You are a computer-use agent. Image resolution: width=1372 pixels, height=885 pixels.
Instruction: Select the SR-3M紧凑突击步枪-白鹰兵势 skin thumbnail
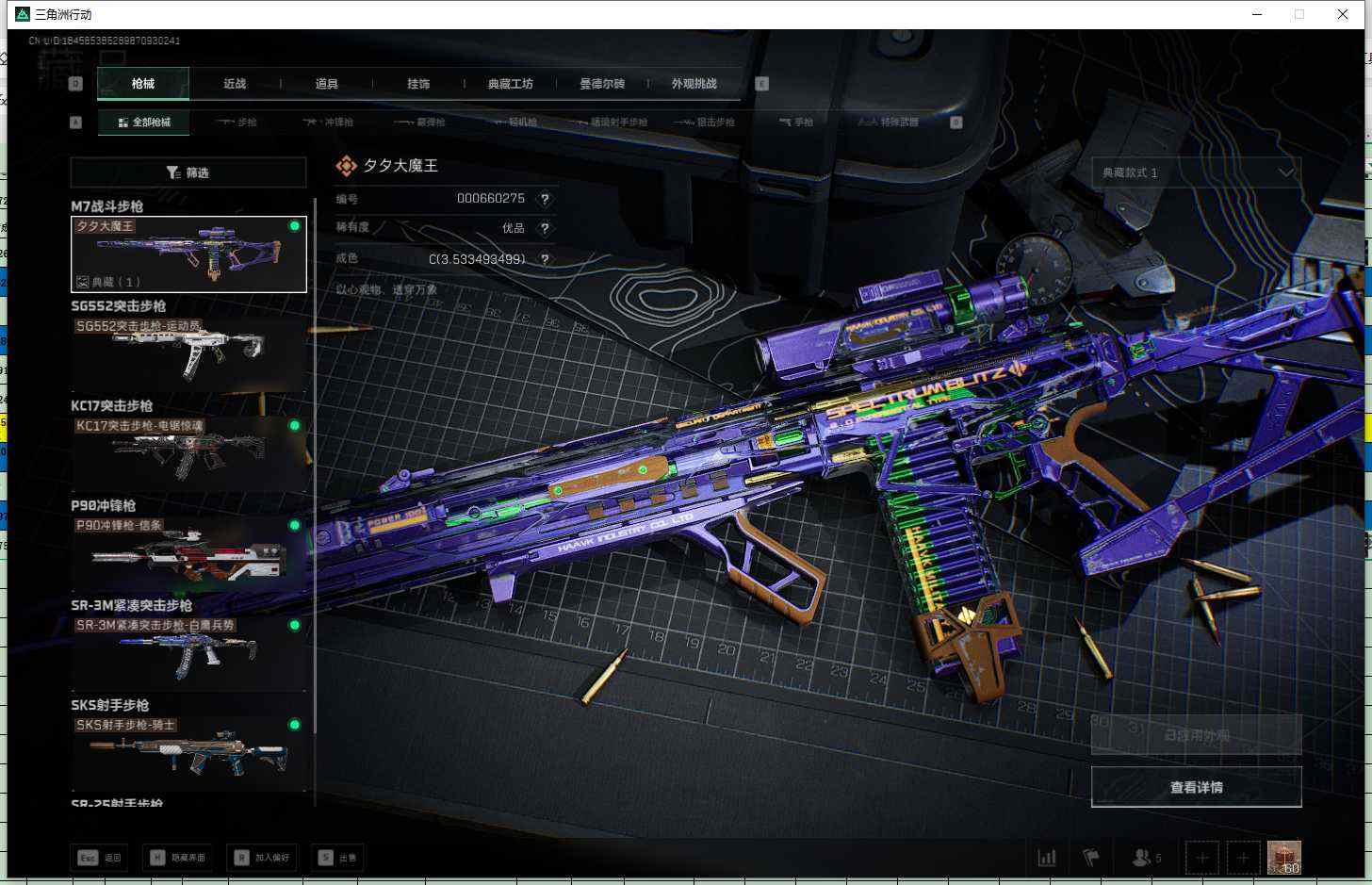pos(188,654)
